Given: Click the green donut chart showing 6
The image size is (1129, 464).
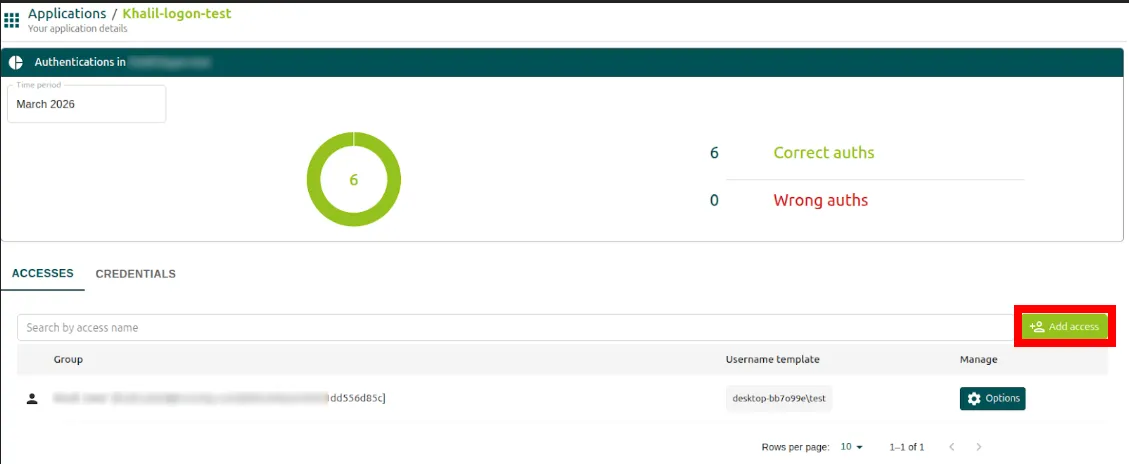Looking at the screenshot, I should [x=354, y=179].
